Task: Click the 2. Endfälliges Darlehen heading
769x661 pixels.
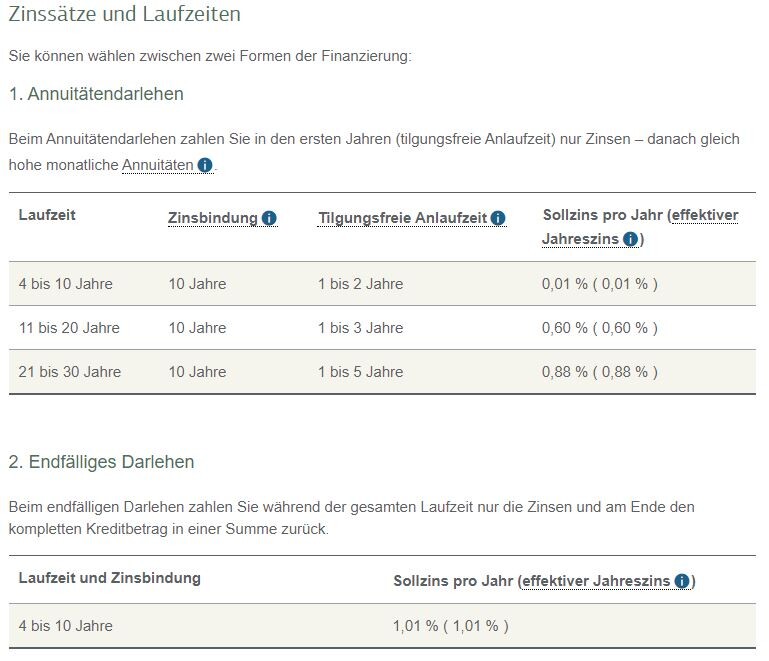Action: [x=101, y=462]
